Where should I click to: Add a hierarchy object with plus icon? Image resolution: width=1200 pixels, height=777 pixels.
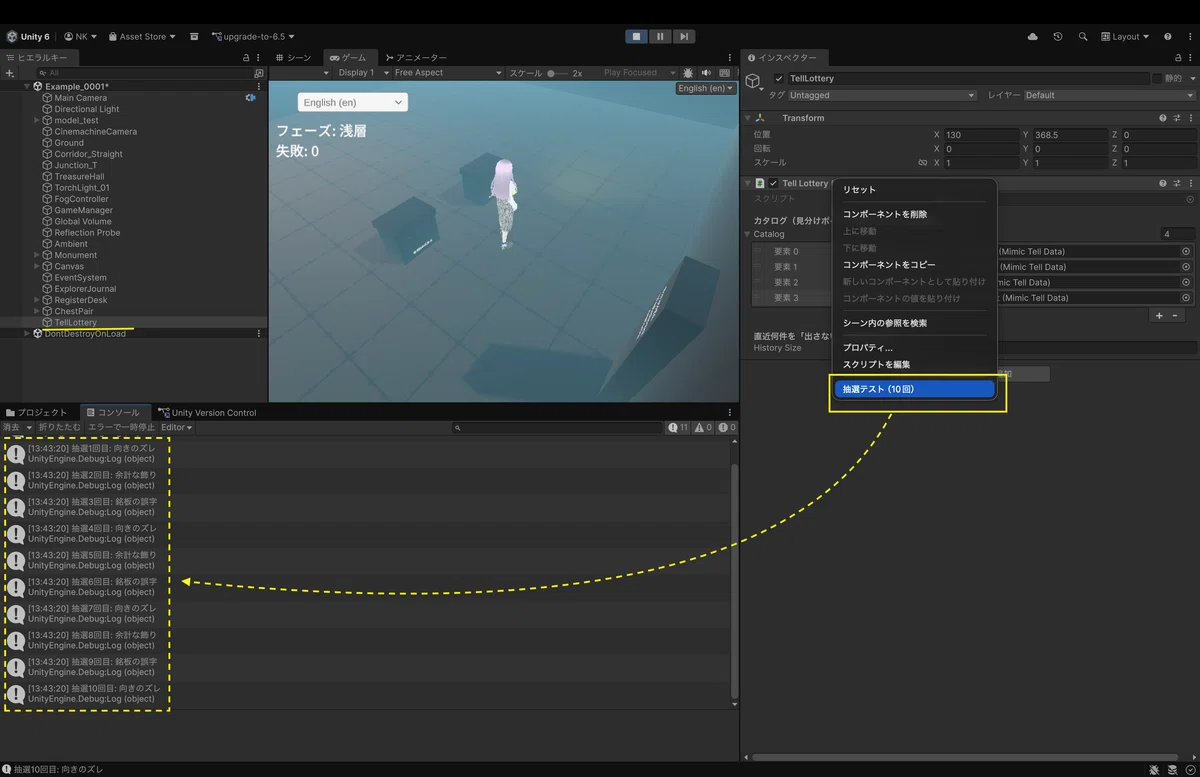point(10,73)
